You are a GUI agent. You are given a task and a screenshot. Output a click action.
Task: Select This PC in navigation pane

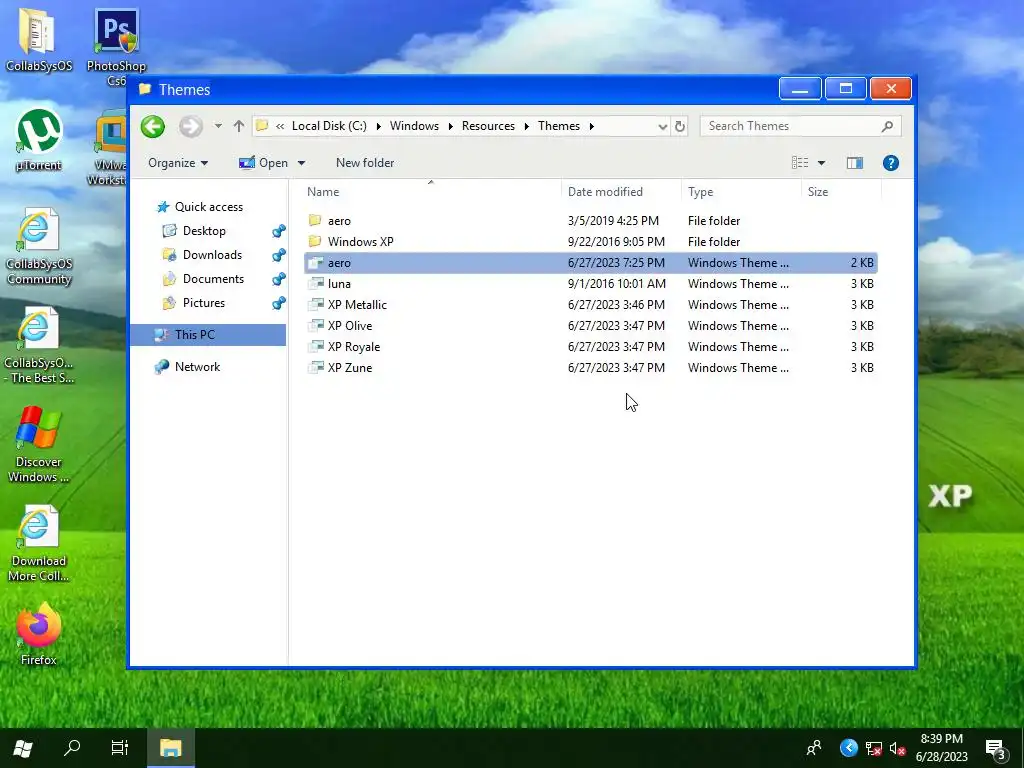(208, 334)
